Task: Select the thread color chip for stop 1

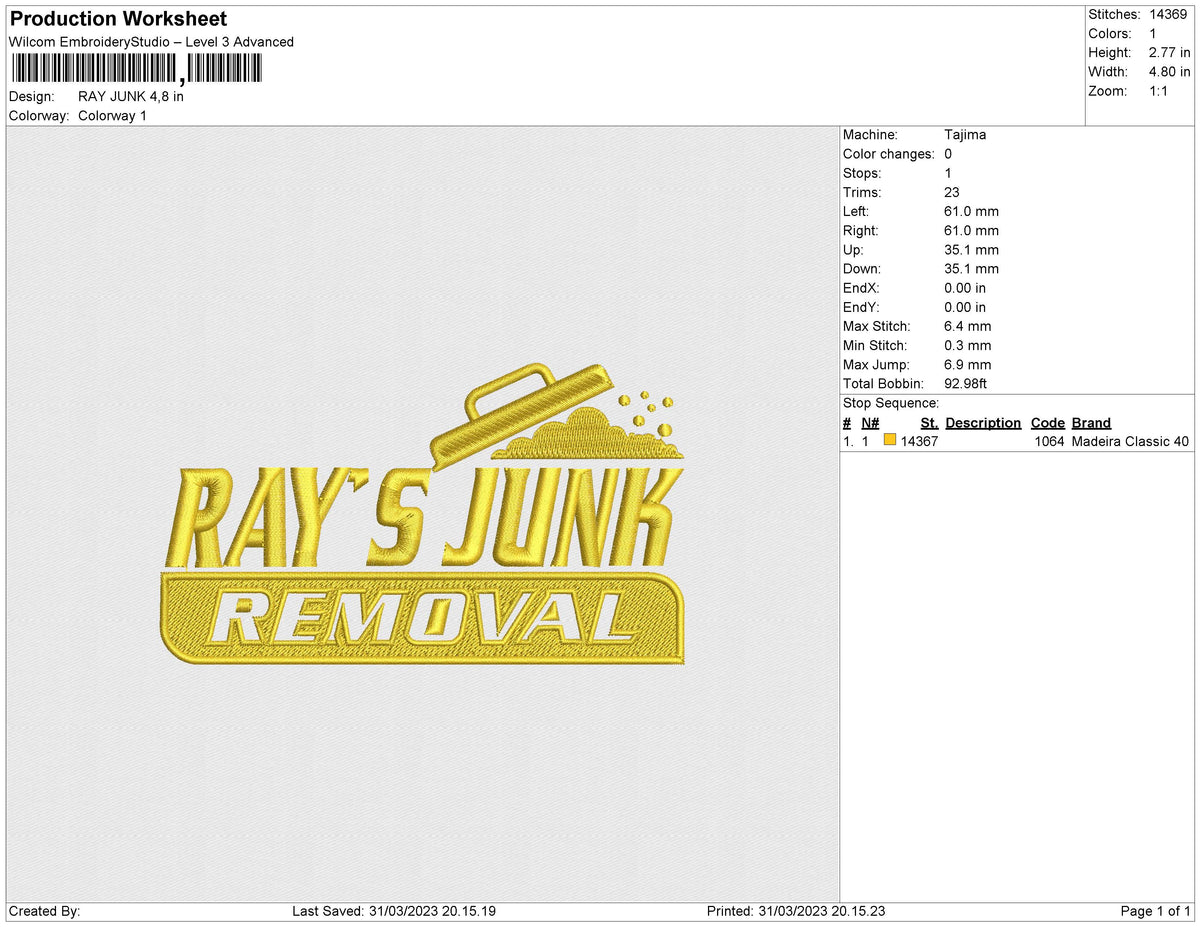Action: (889, 440)
